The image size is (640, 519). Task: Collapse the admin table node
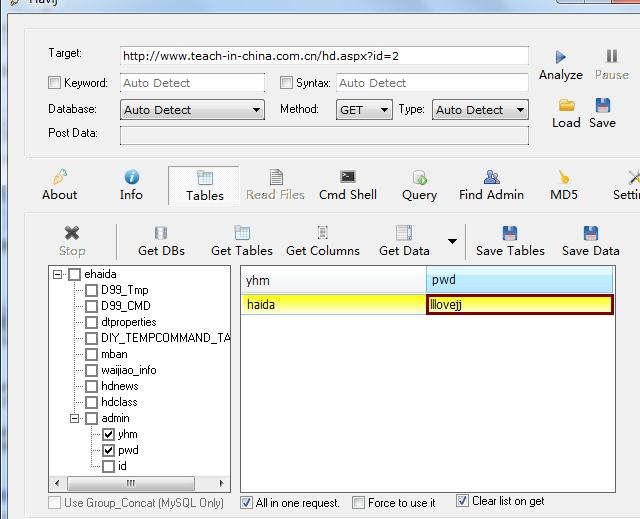pos(74,418)
